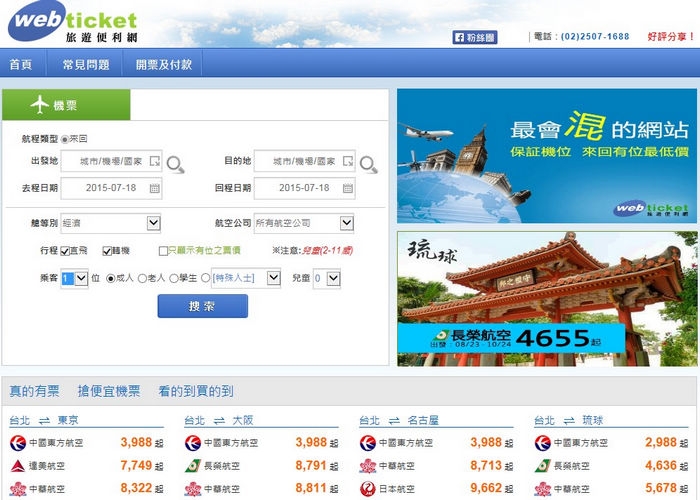
Task: Click 日本航空 logo under 台北-名古屋
Action: [x=368, y=489]
